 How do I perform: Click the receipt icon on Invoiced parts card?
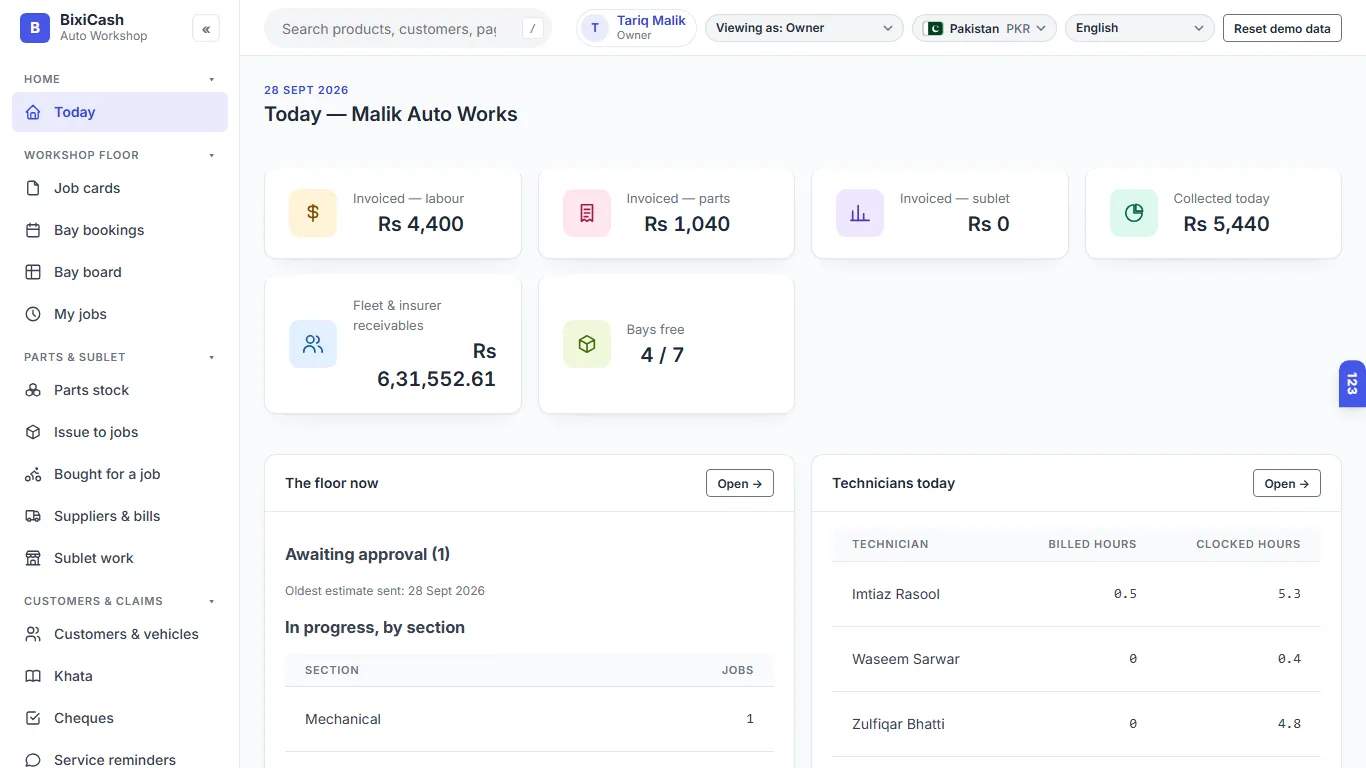(587, 213)
